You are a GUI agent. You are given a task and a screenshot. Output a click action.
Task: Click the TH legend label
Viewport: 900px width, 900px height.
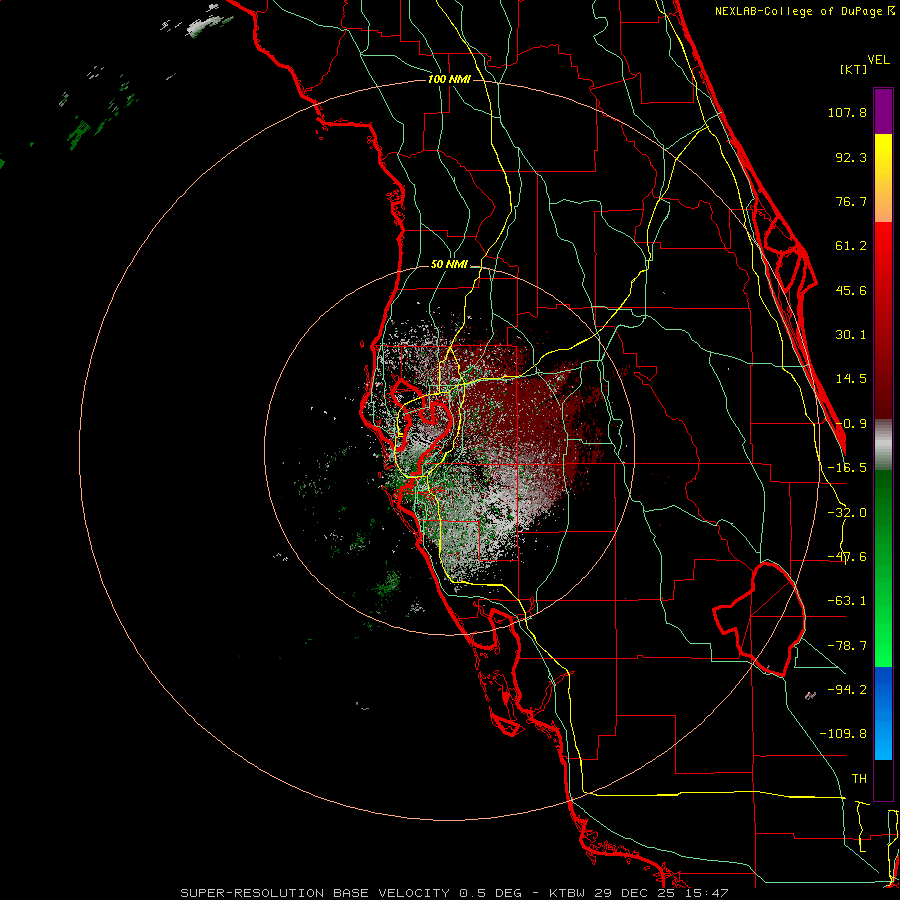(x=859, y=778)
